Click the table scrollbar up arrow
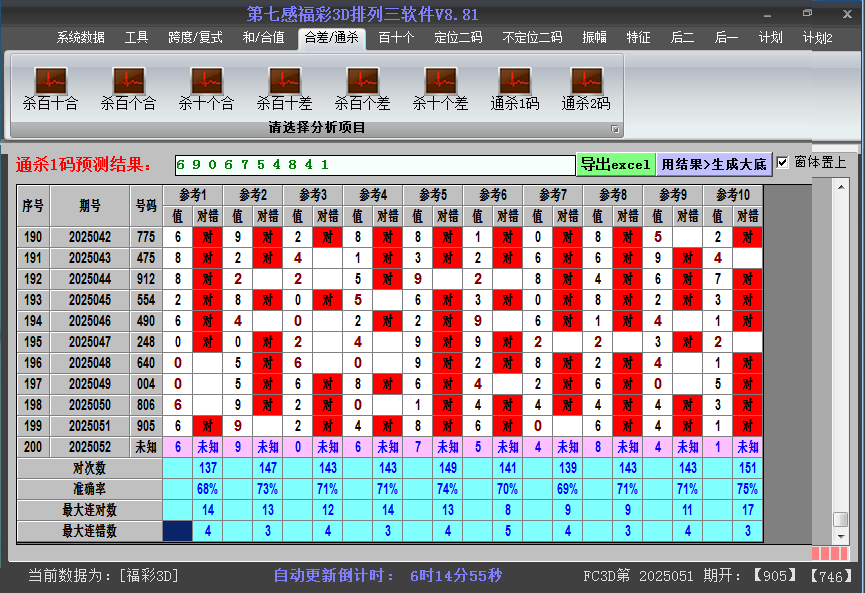The width and height of the screenshot is (865, 593). tap(841, 188)
